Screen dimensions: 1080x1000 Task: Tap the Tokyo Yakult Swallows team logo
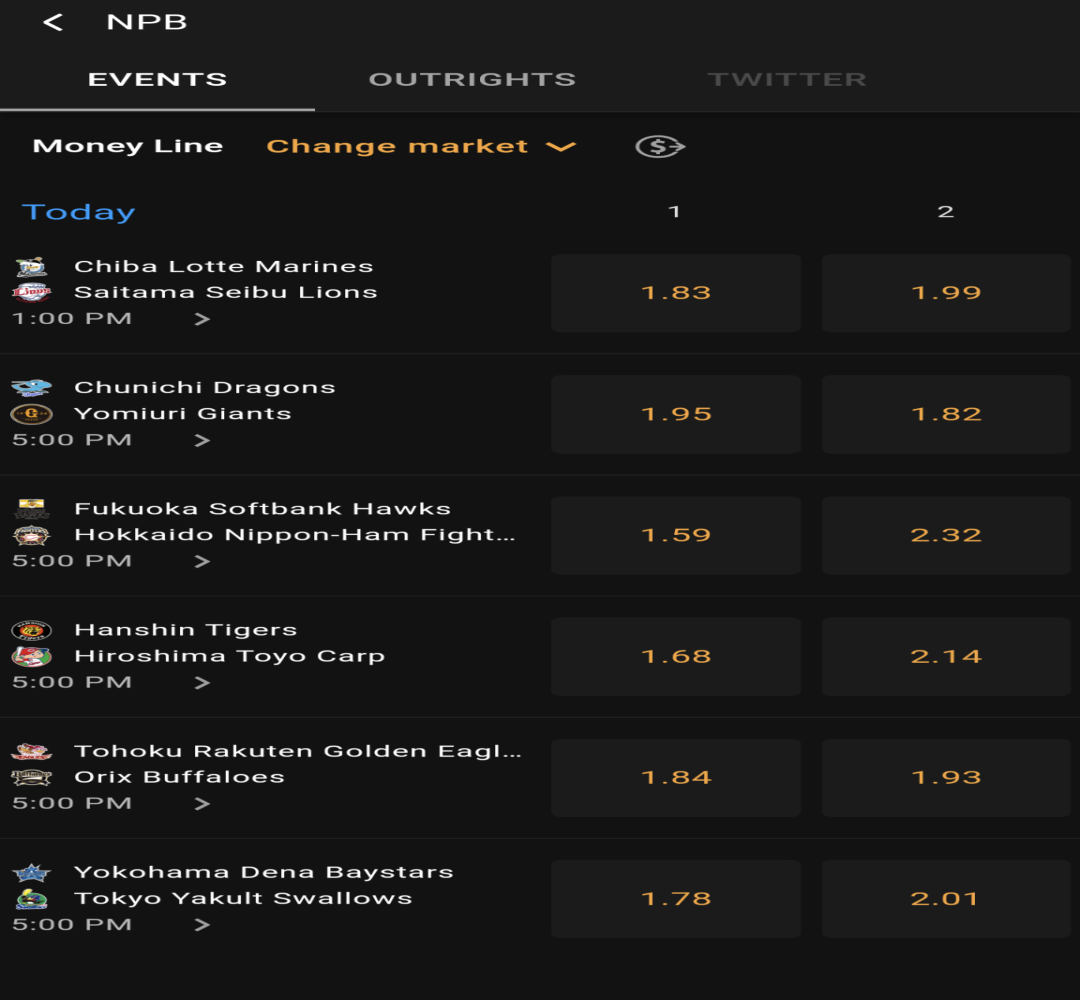(32, 899)
